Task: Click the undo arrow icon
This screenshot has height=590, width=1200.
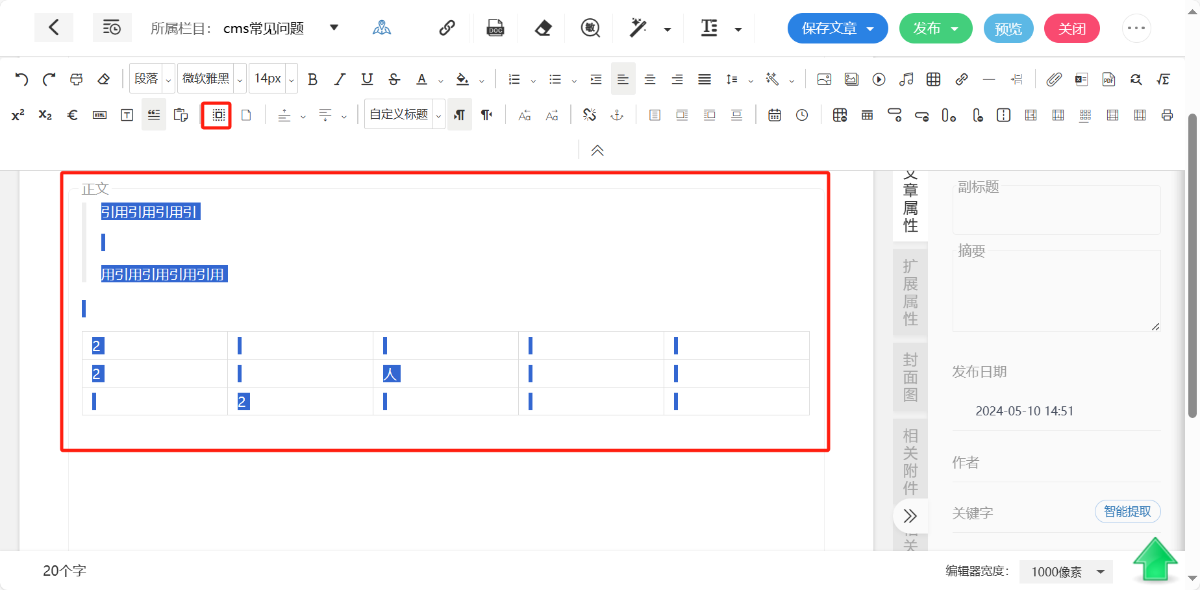Action: [21, 79]
